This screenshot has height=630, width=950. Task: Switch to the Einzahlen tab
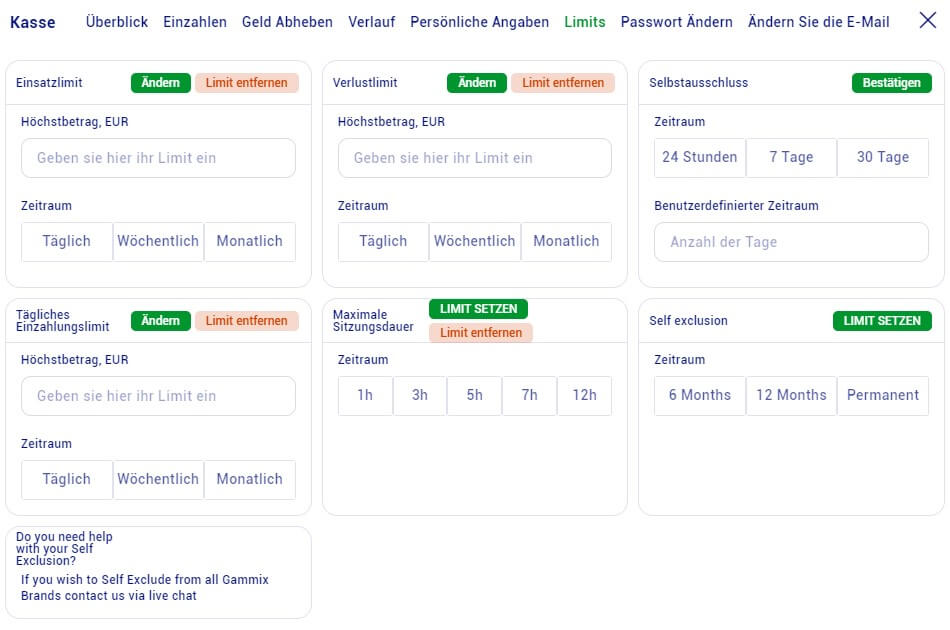[195, 22]
